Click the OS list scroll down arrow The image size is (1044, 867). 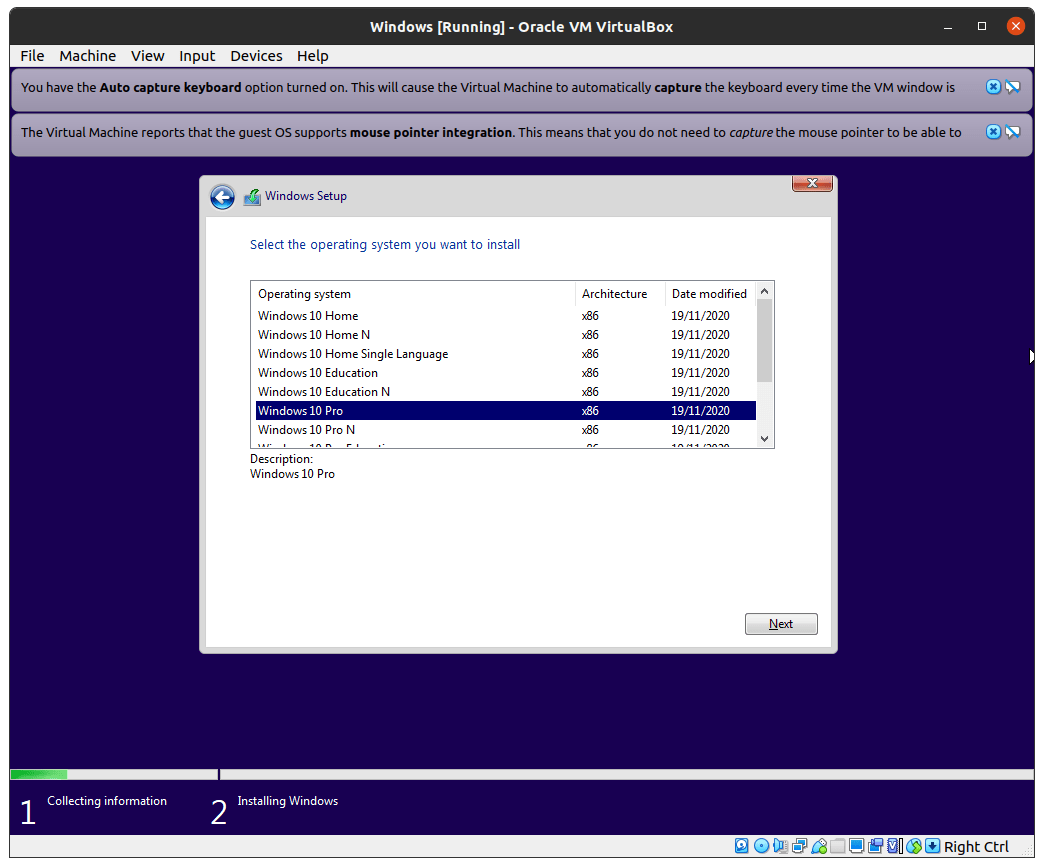[764, 438]
